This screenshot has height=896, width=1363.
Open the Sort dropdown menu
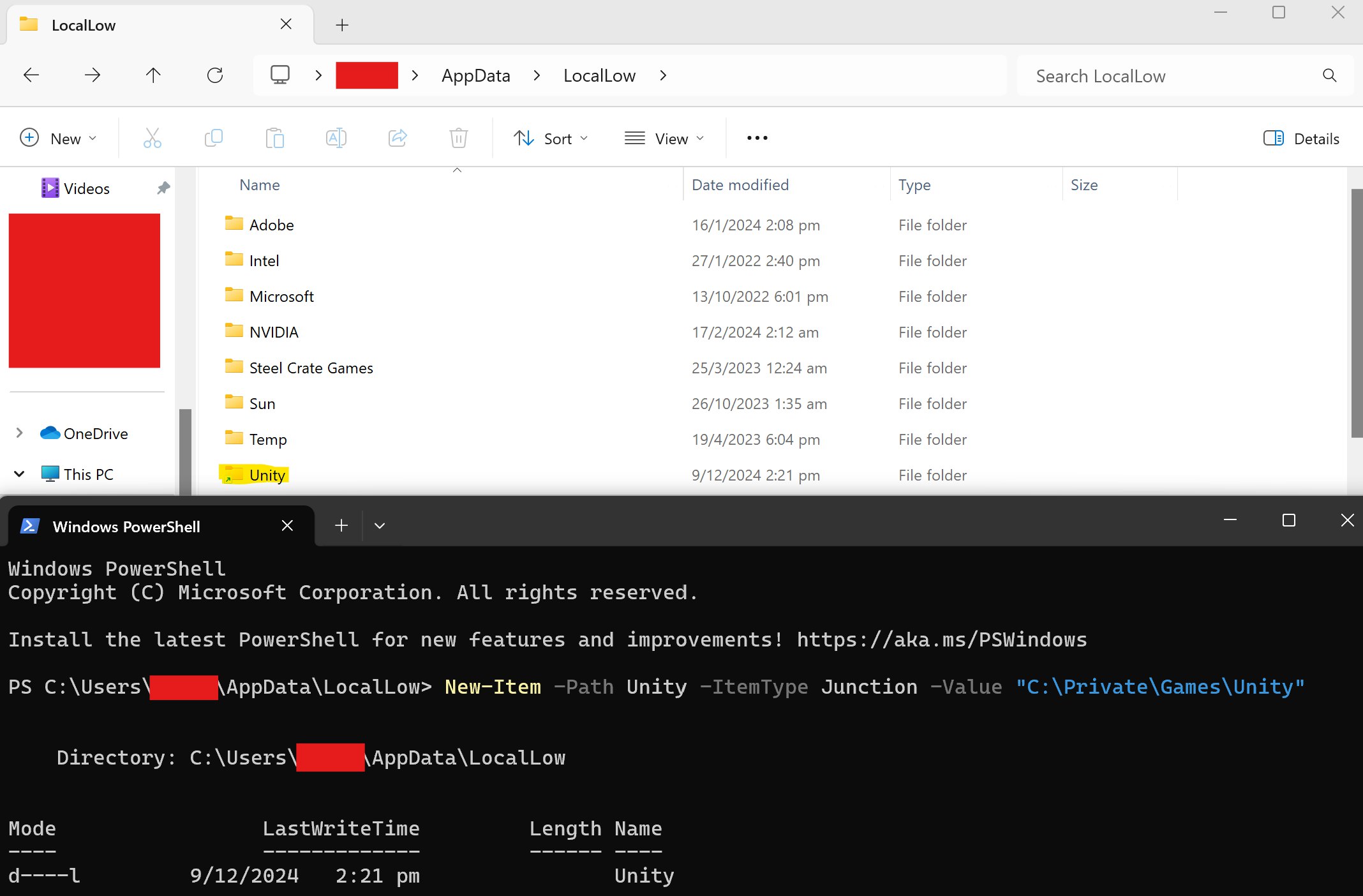click(551, 138)
